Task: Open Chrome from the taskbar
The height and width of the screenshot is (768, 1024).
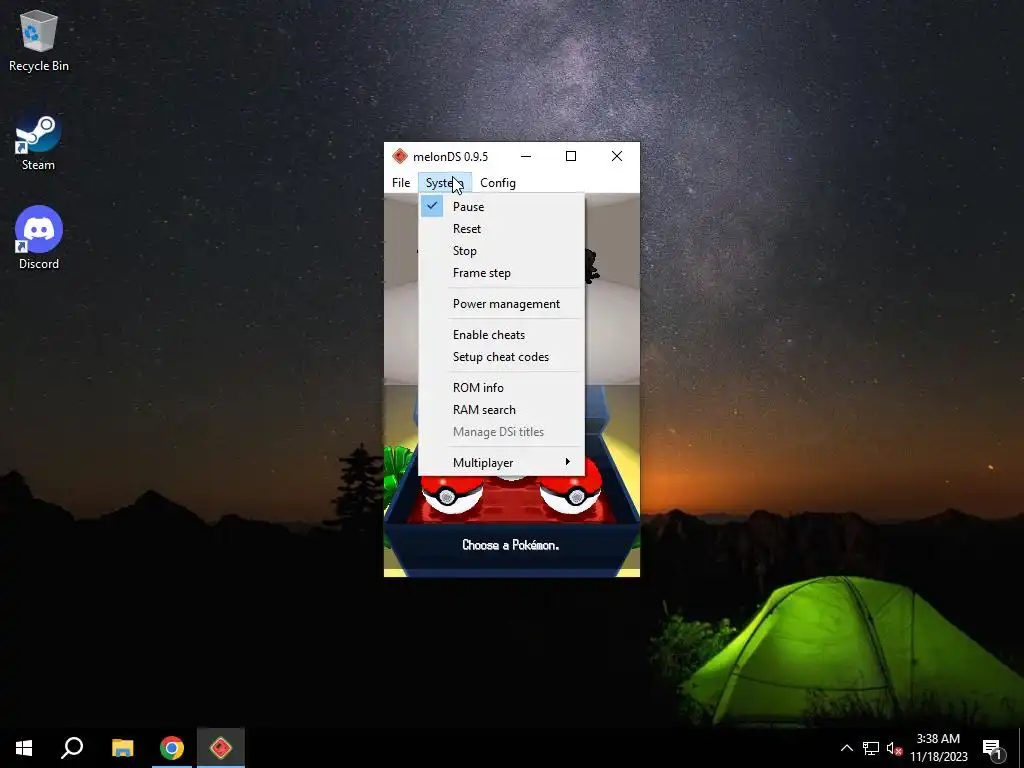Action: pos(172,748)
